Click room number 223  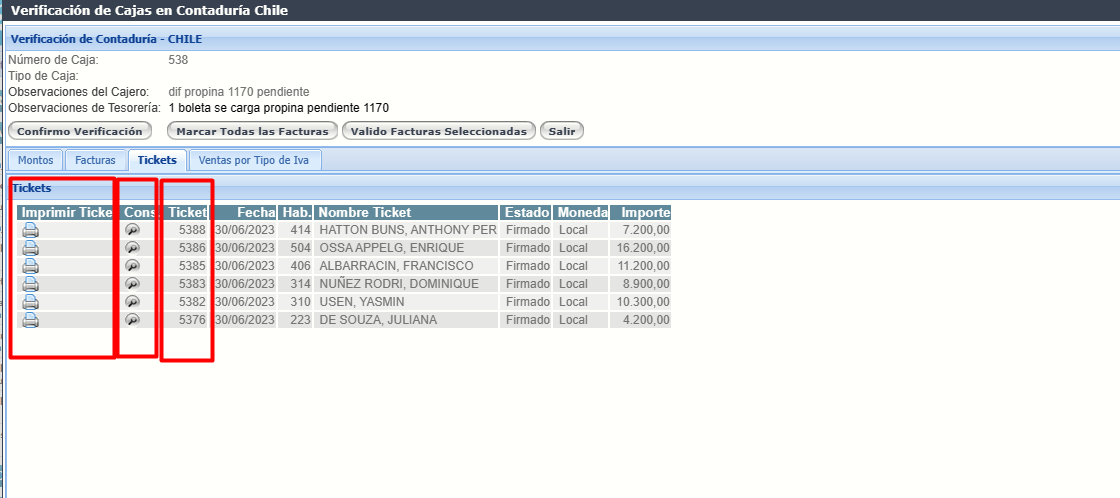click(300, 319)
